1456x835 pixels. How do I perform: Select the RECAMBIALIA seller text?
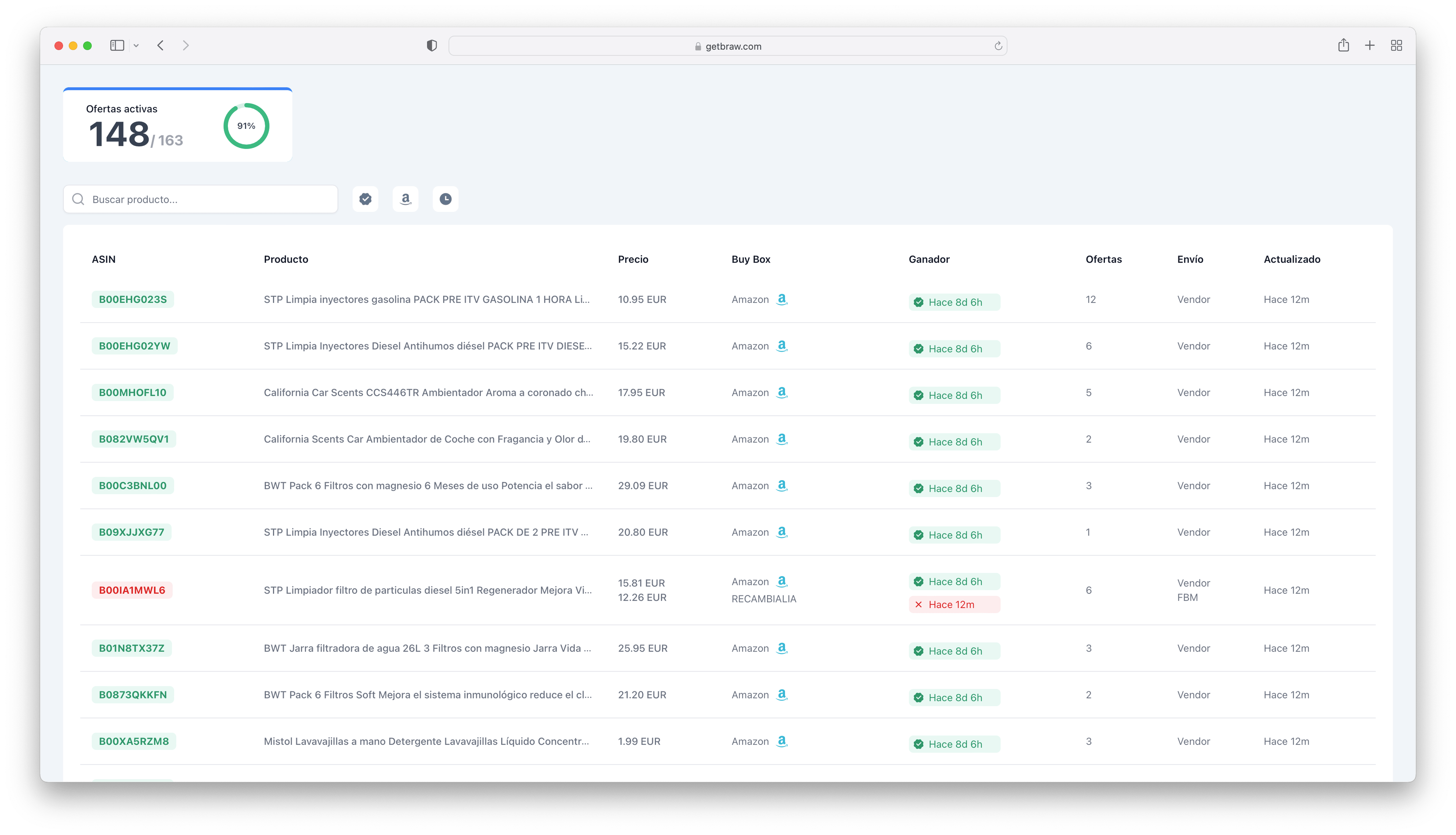pos(764,599)
